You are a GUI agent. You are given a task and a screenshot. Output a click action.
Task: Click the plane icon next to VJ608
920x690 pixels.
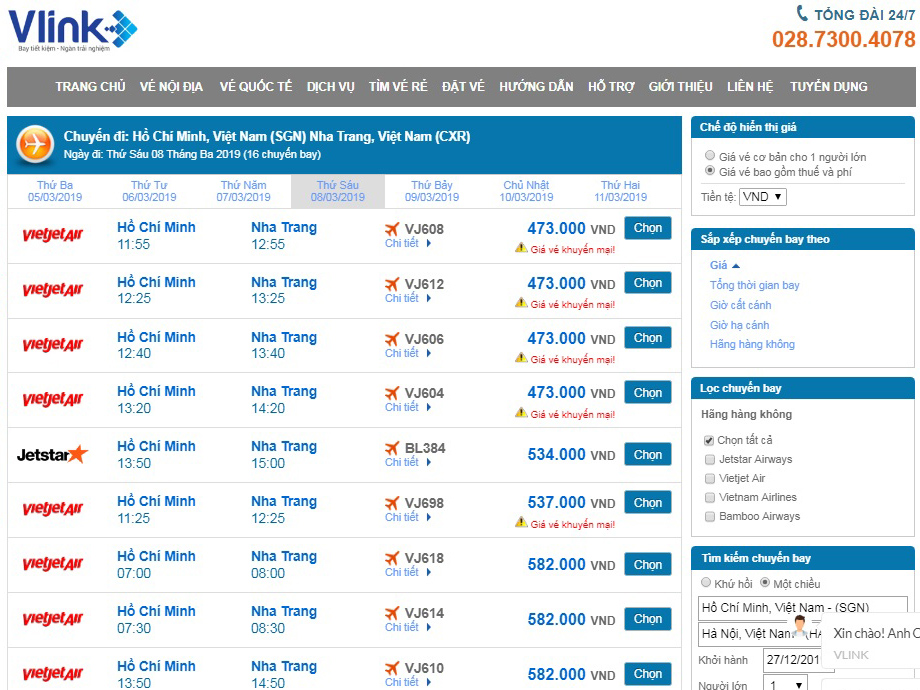click(x=392, y=229)
